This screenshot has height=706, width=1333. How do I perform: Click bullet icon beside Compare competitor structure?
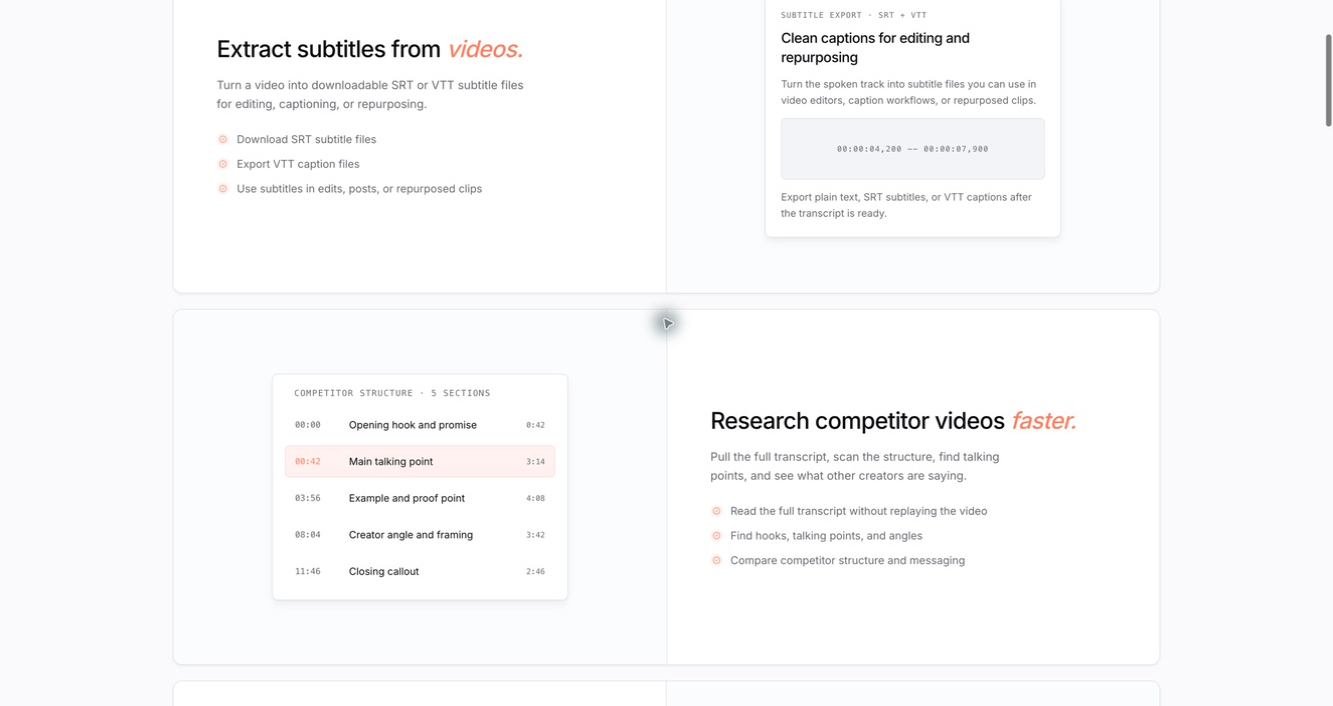tap(716, 560)
